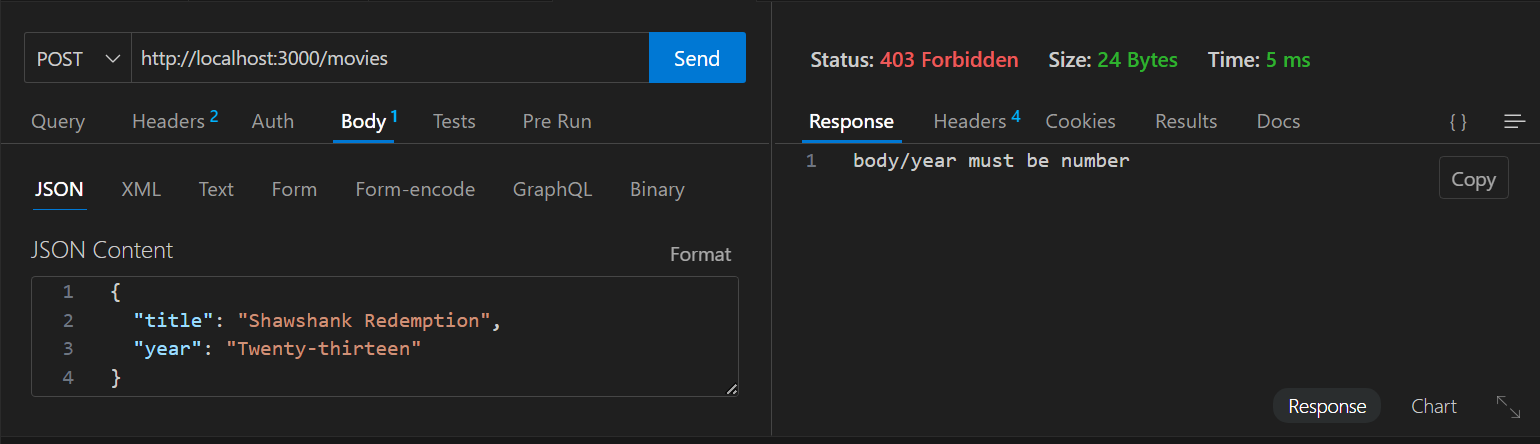Screen dimensions: 1540x444
Task: Click the Response button at bottom
Action: click(1327, 406)
